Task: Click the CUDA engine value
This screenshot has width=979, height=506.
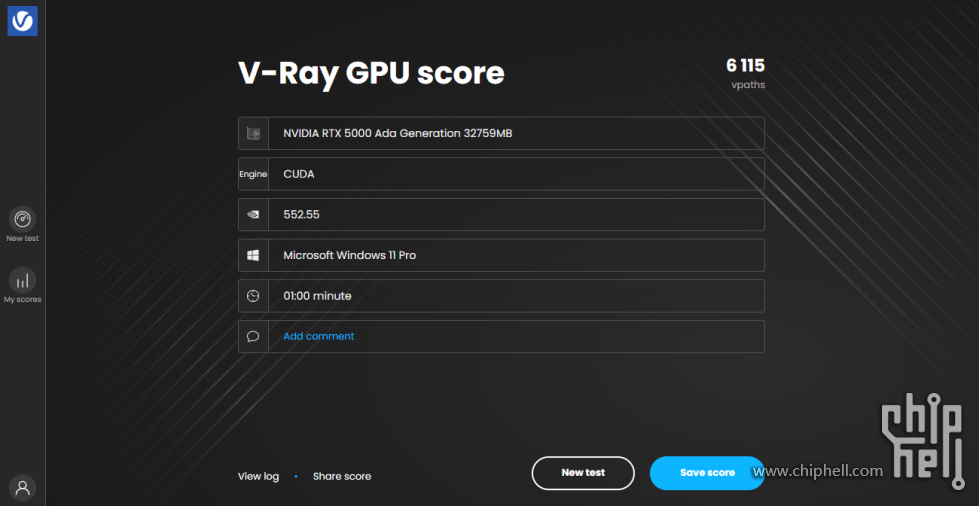Action: 299,174
